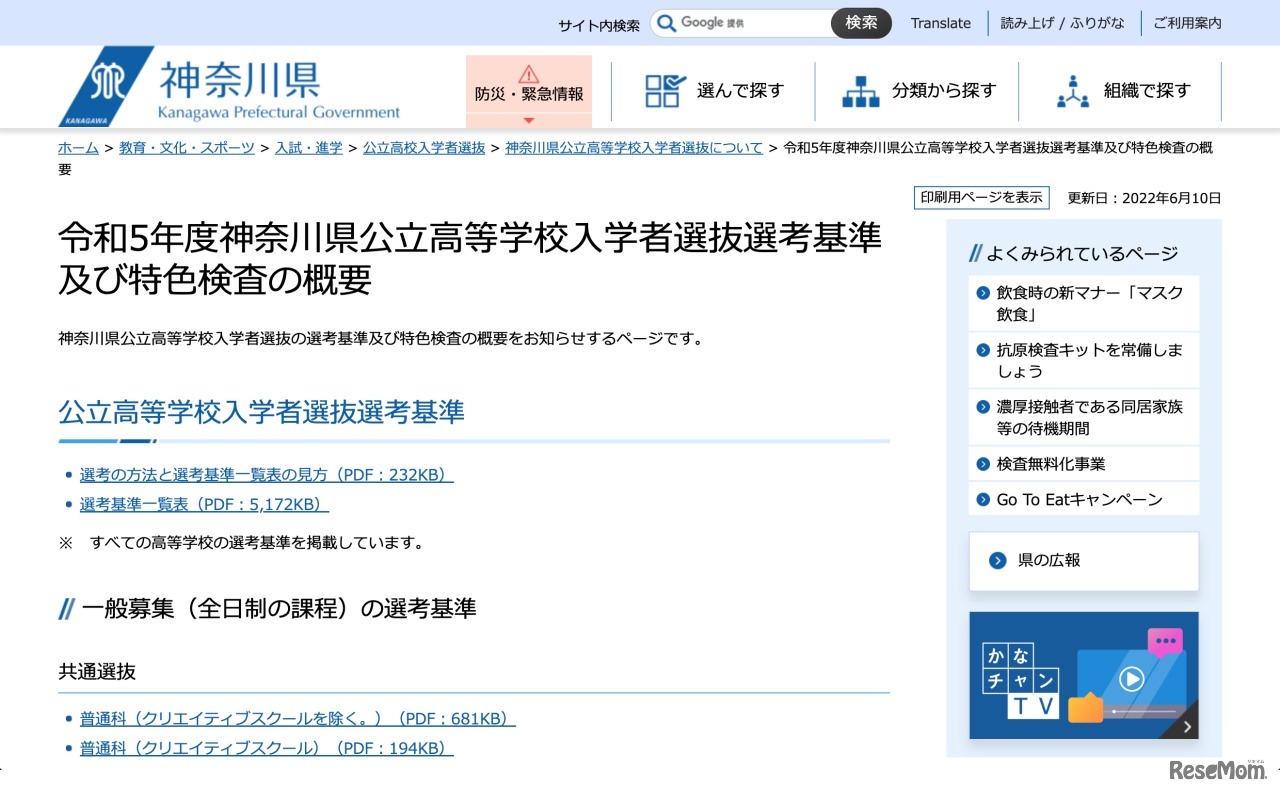Viewport: 1280px width, 793px height.
Task: Open 入試・進学 breadcrumb link
Action: pyautogui.click(x=309, y=148)
